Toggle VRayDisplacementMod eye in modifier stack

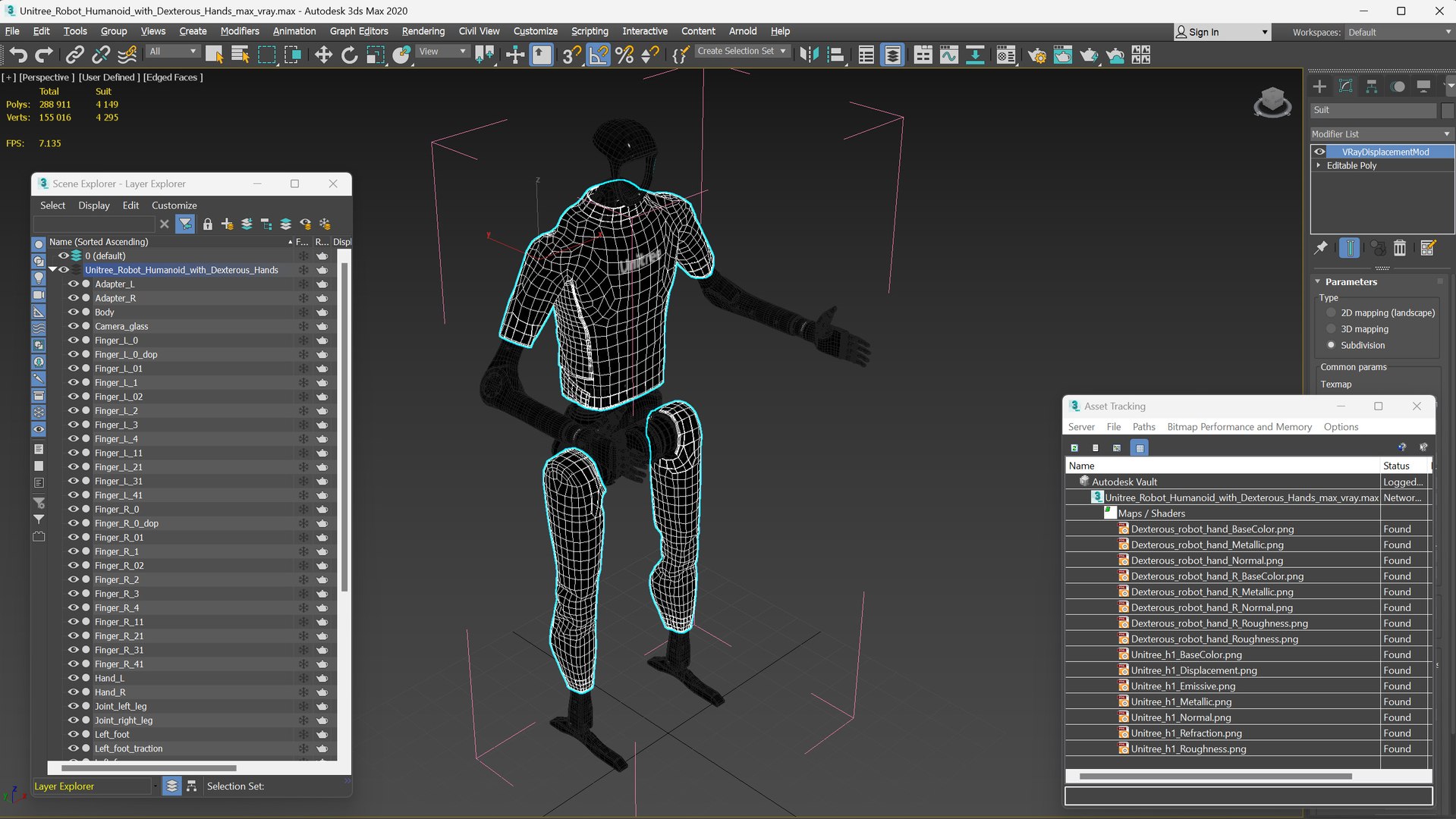tap(1319, 152)
